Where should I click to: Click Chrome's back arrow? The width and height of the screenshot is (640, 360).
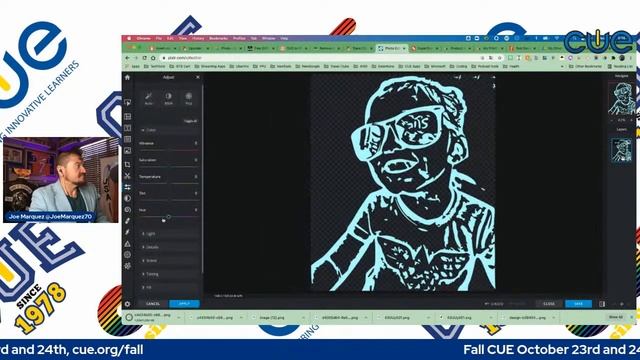coord(128,58)
